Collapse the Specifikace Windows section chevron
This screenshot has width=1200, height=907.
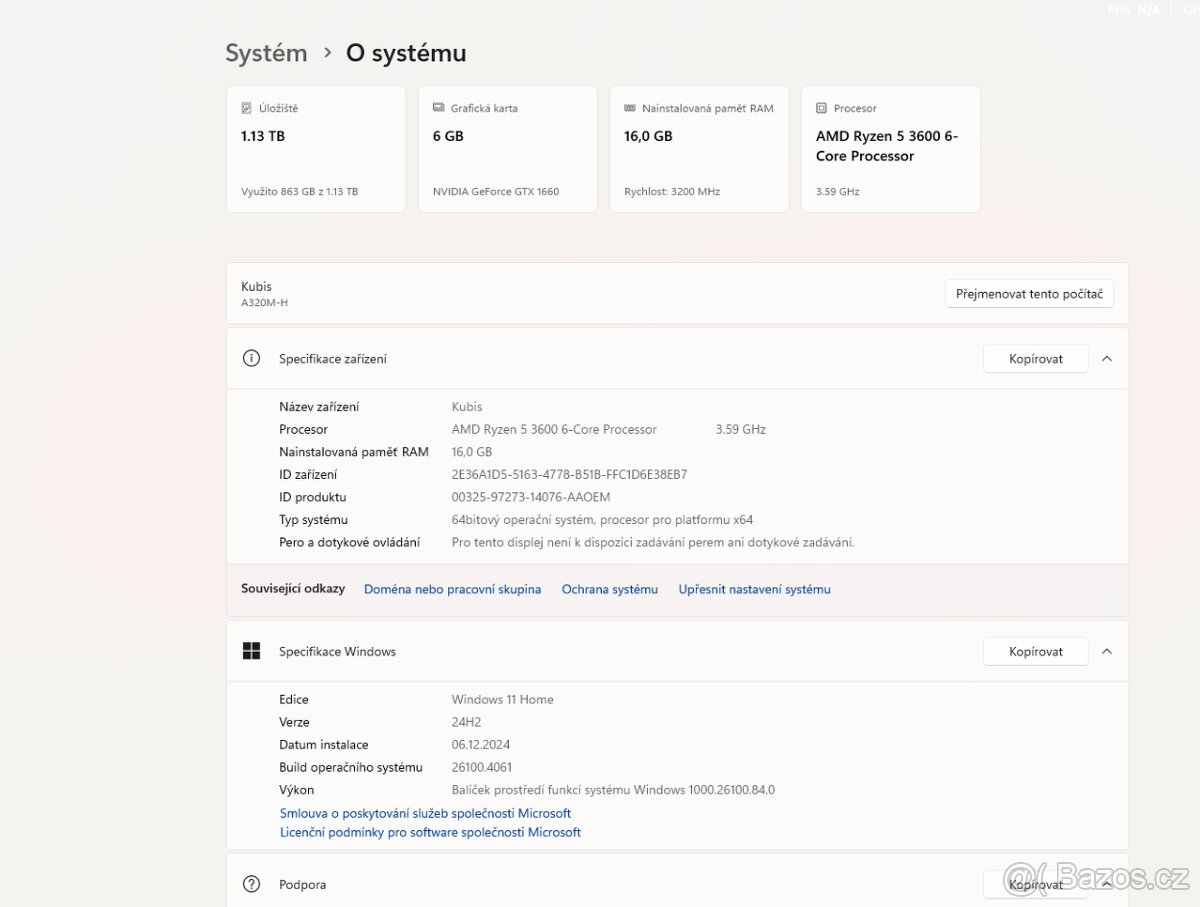[x=1106, y=651]
